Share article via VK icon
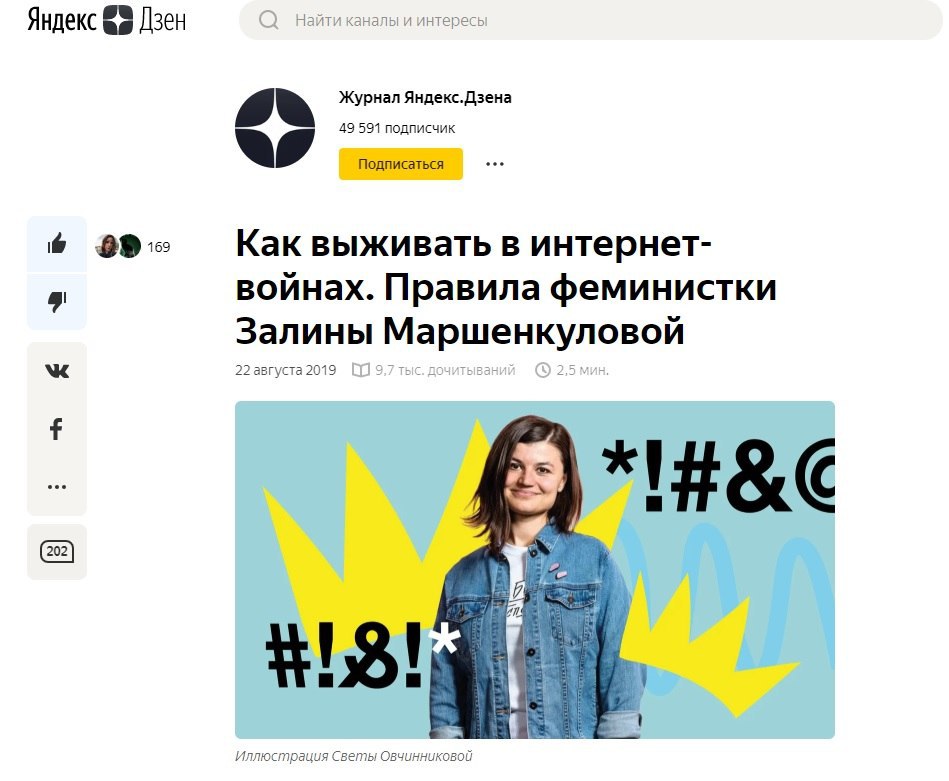The image size is (949, 781). tap(57, 371)
